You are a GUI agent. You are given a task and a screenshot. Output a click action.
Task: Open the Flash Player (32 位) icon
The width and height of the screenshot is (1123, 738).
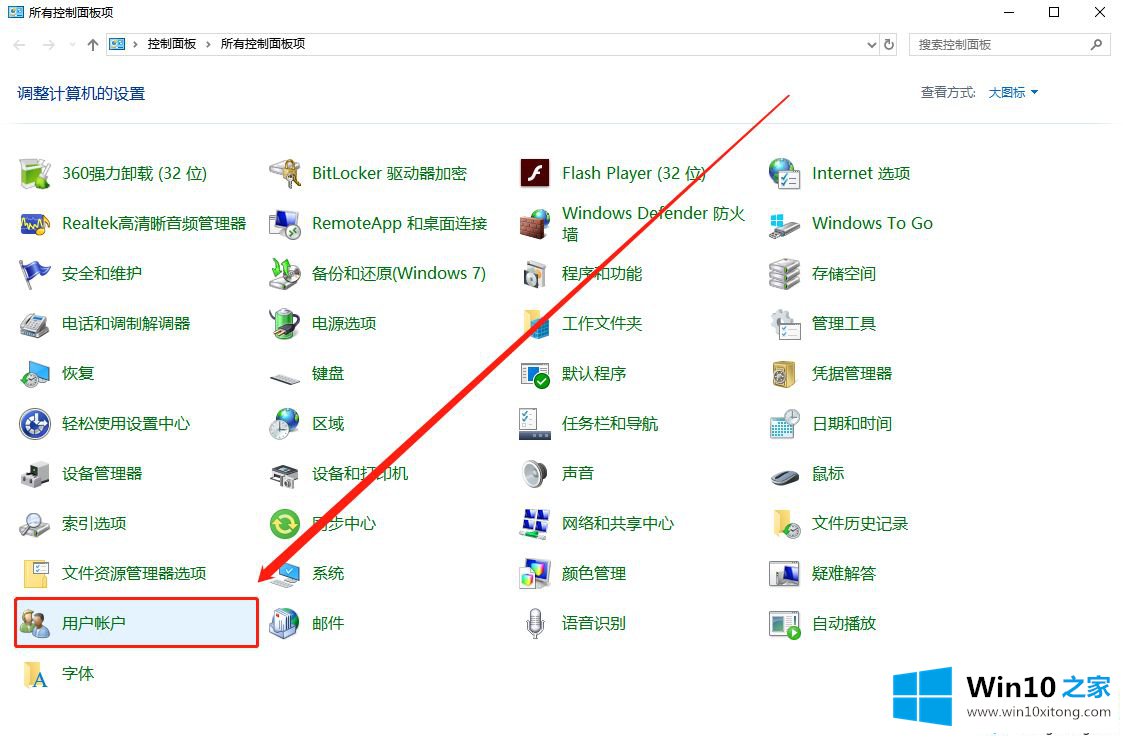pos(535,173)
